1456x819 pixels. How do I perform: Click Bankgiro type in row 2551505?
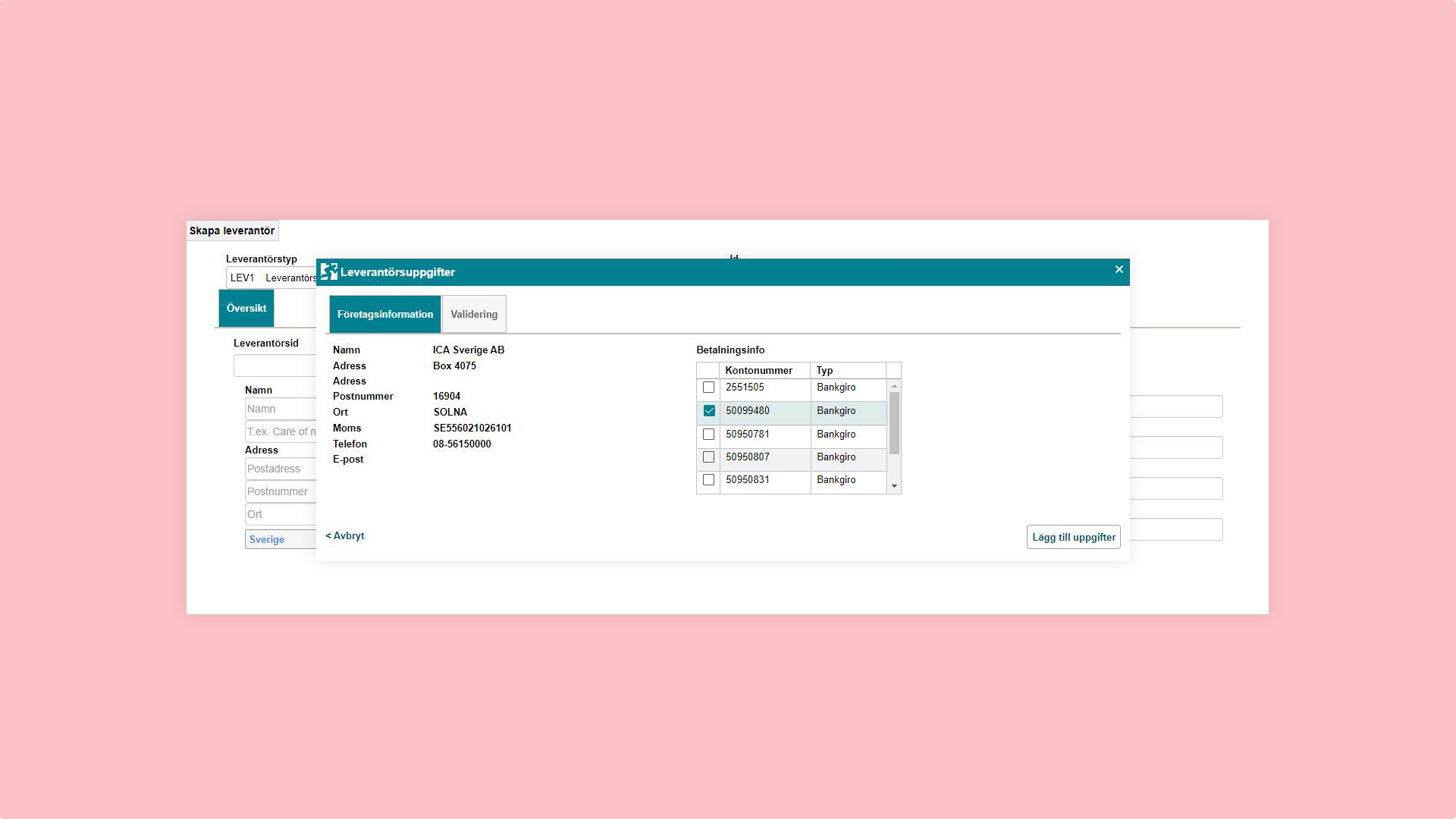849,389
